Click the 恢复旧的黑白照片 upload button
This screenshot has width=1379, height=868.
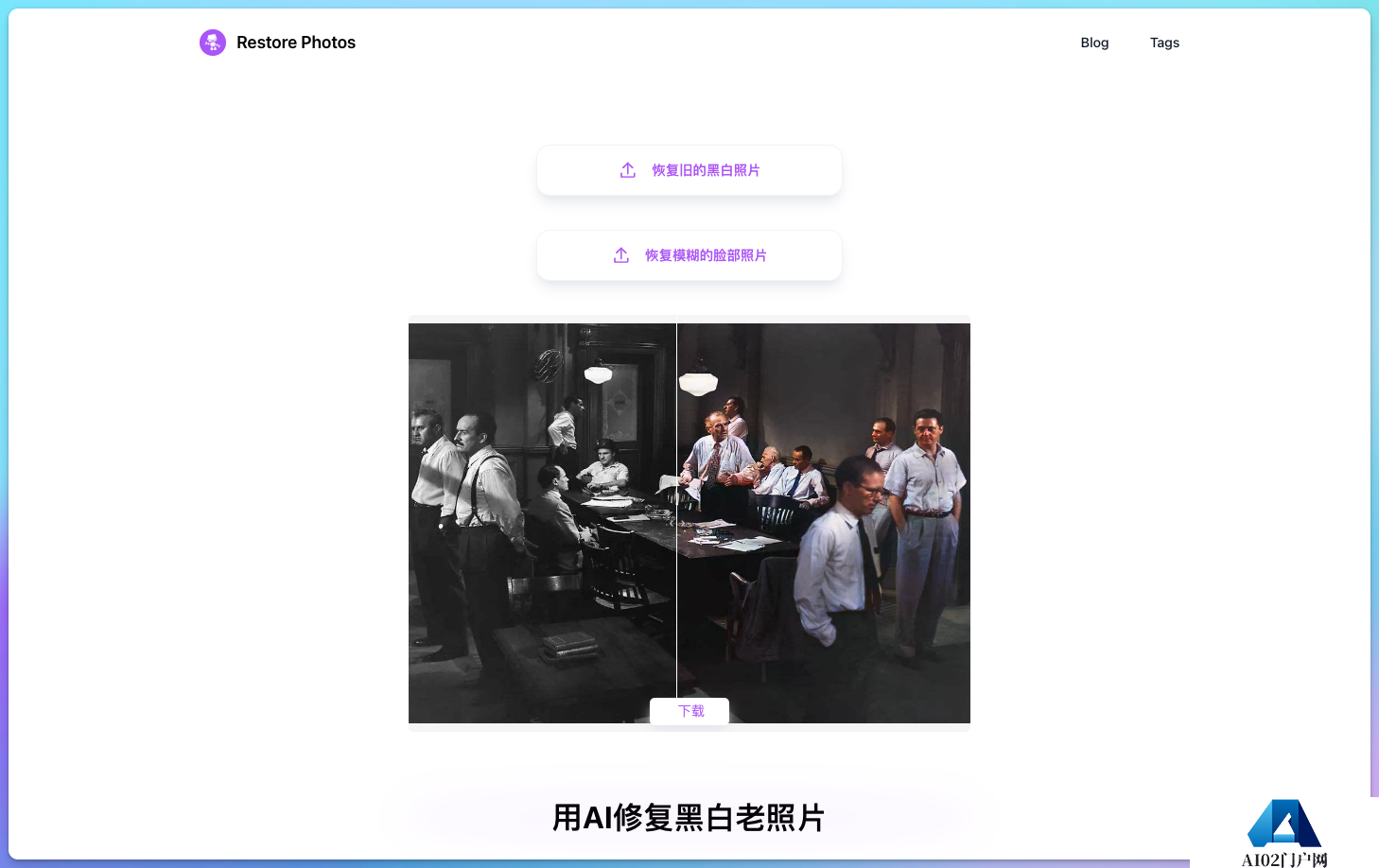(x=689, y=170)
